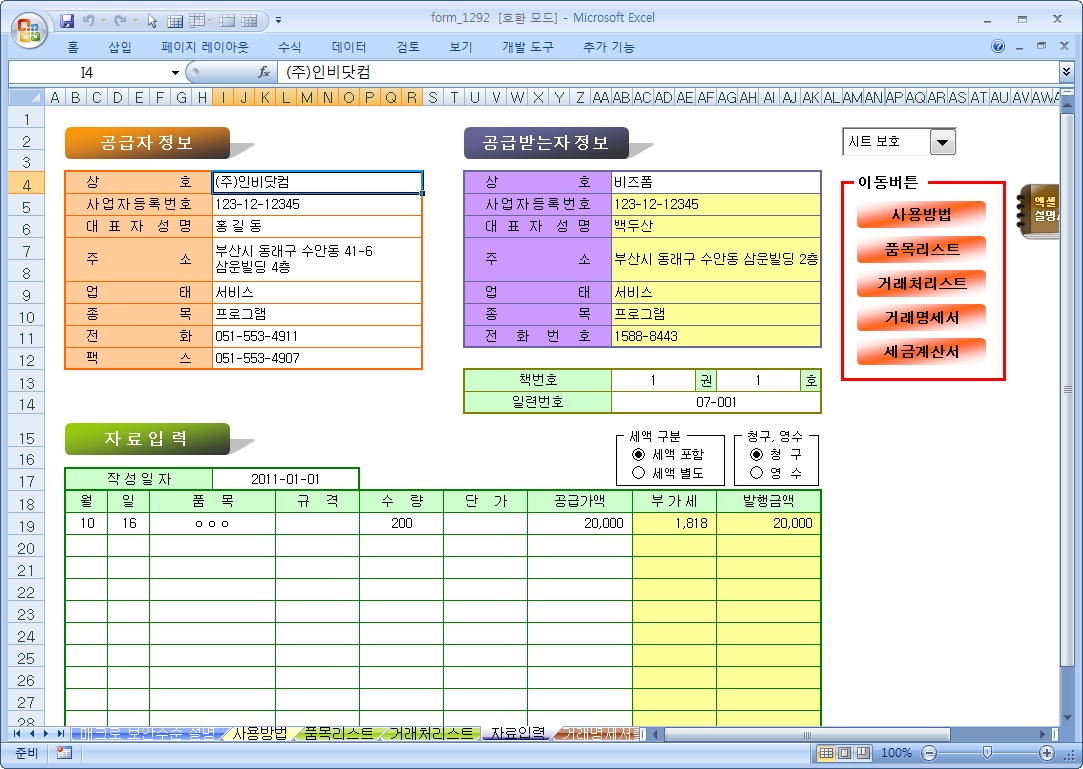Switch to the 거래처리스트 sheet tab
1083x769 pixels.
click(431, 733)
